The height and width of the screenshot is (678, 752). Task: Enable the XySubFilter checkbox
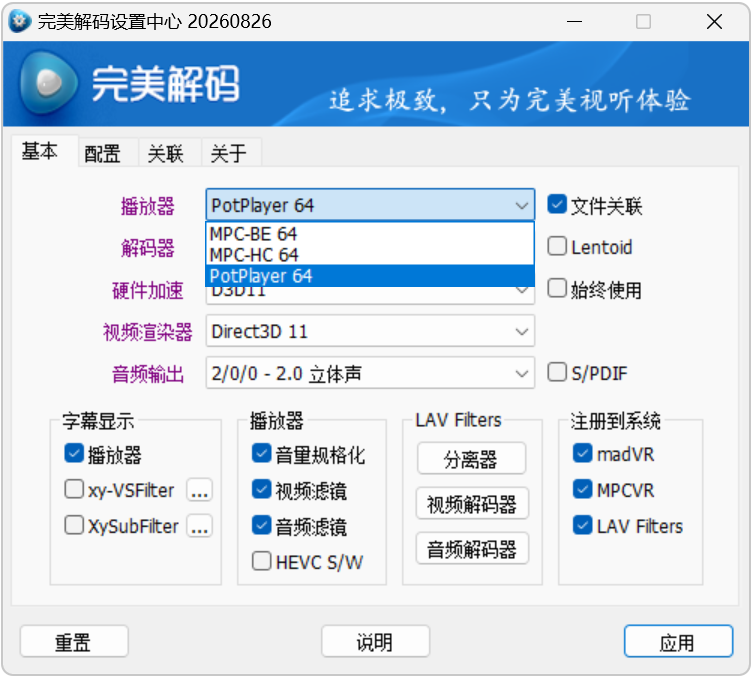point(74,525)
